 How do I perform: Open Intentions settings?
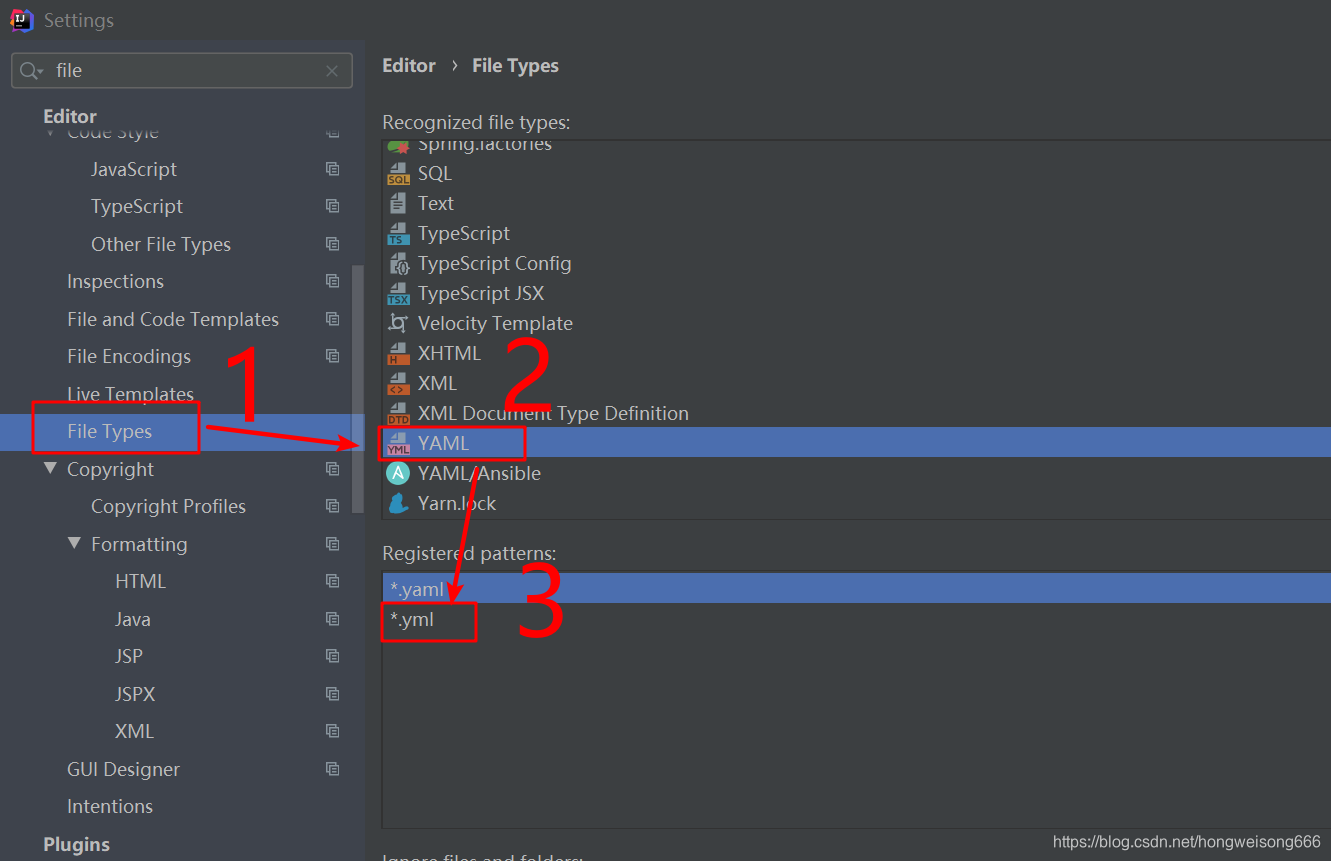tap(110, 807)
